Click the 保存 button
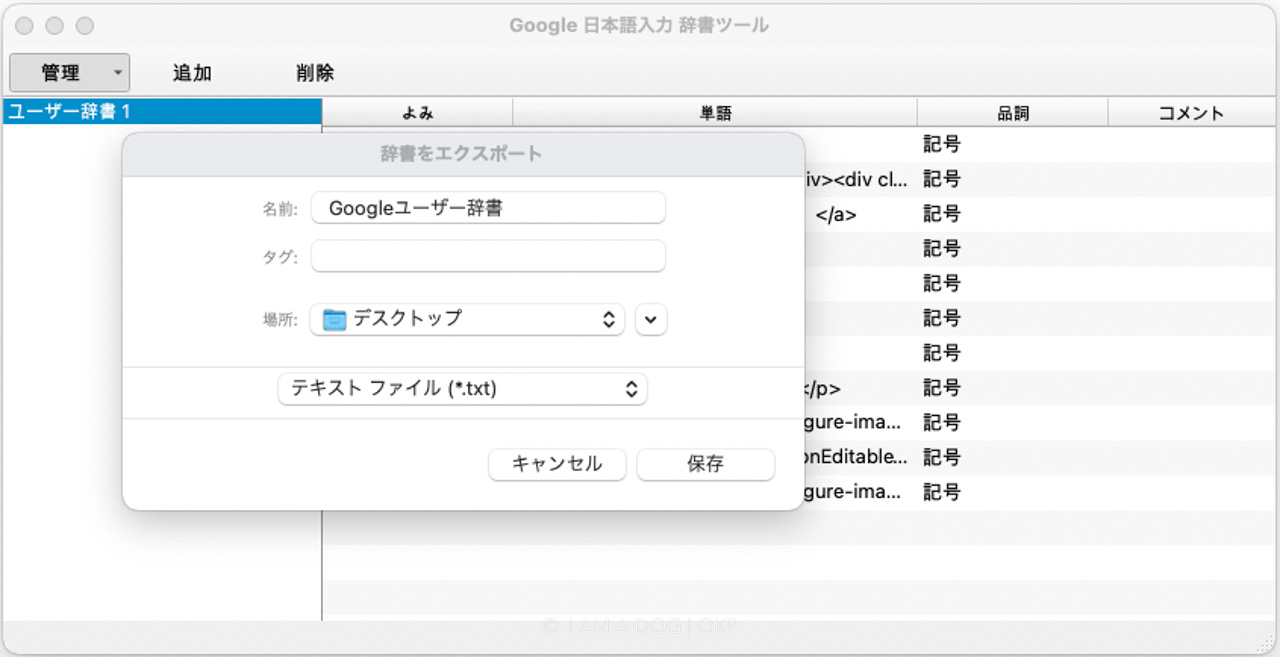Screen dimensions: 1280x657 pos(705,464)
